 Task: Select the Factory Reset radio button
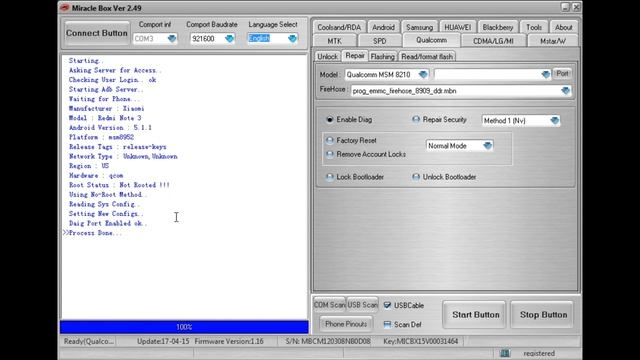click(x=330, y=140)
